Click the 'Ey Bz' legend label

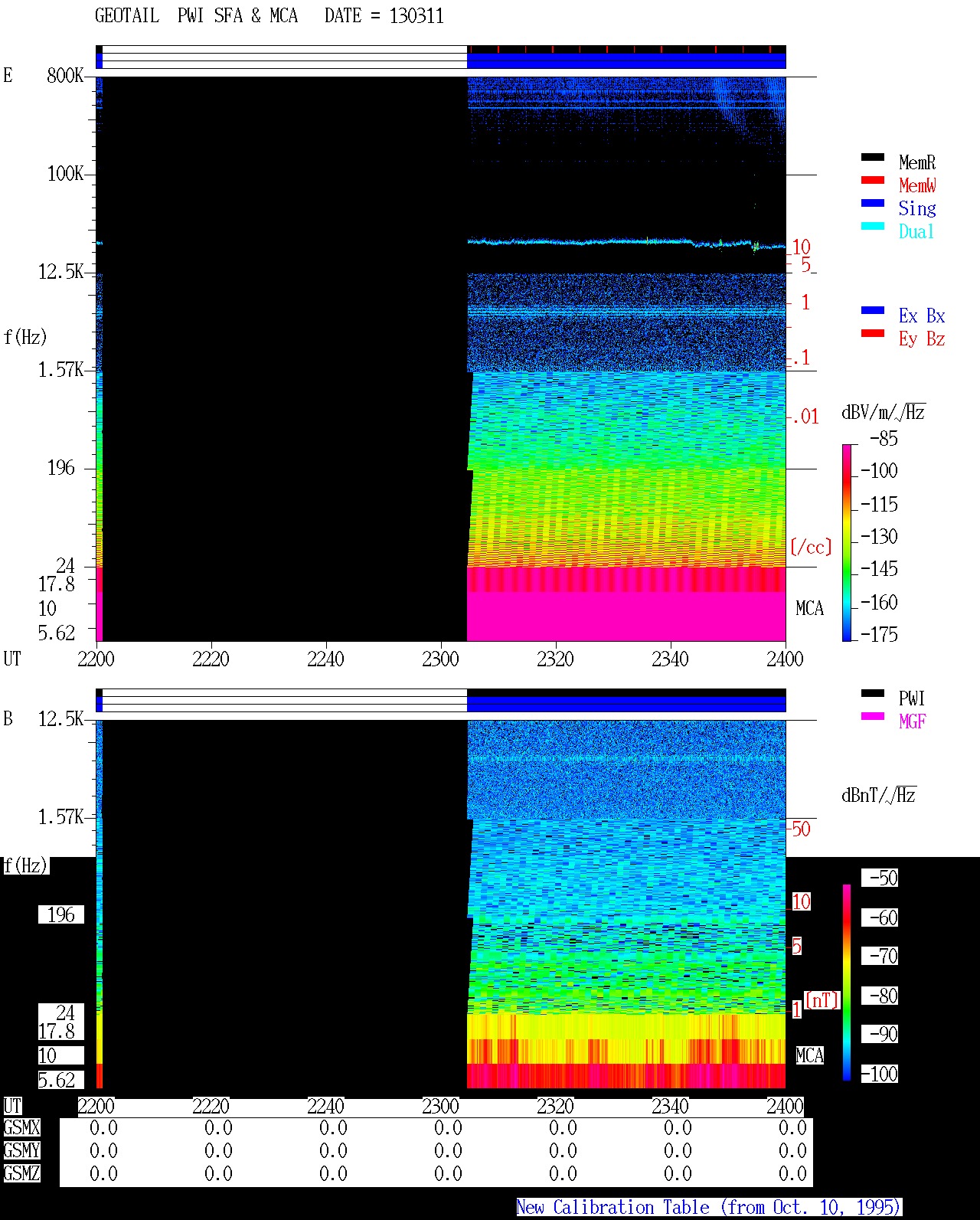(922, 339)
